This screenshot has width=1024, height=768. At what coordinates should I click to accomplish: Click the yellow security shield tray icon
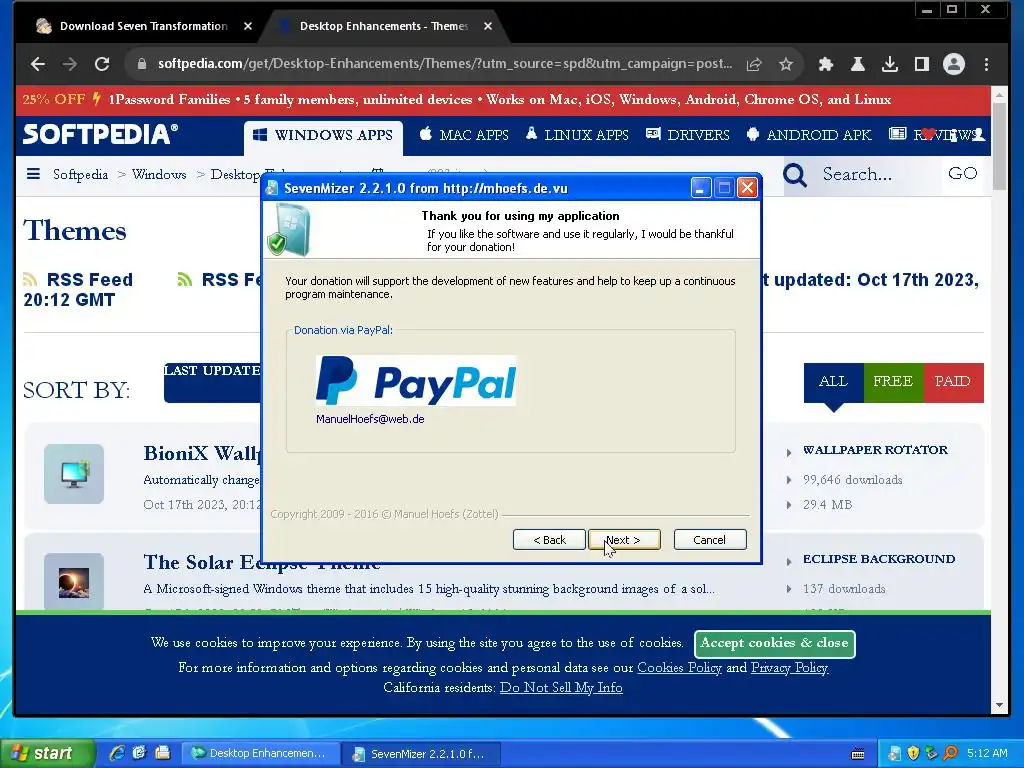(913, 754)
